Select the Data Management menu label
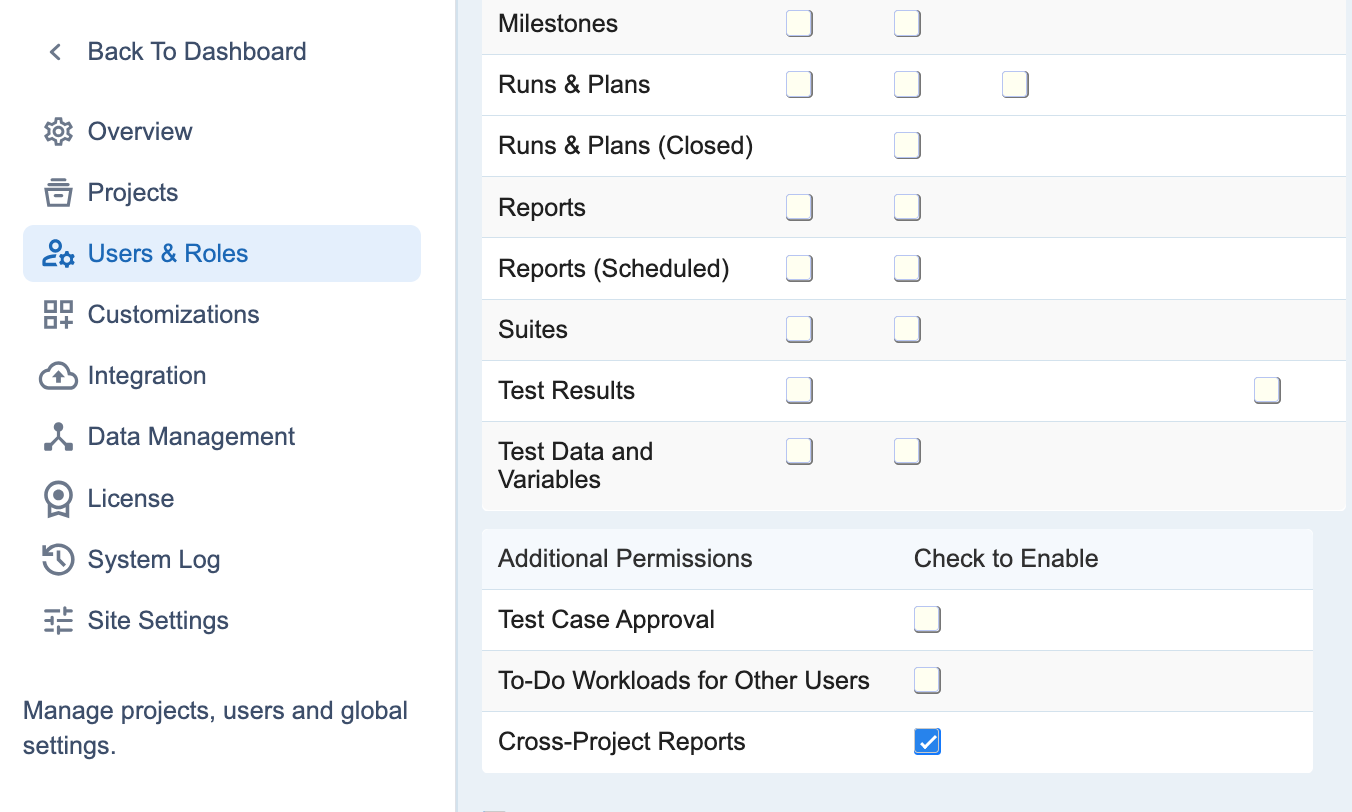The image size is (1352, 812). 191,437
